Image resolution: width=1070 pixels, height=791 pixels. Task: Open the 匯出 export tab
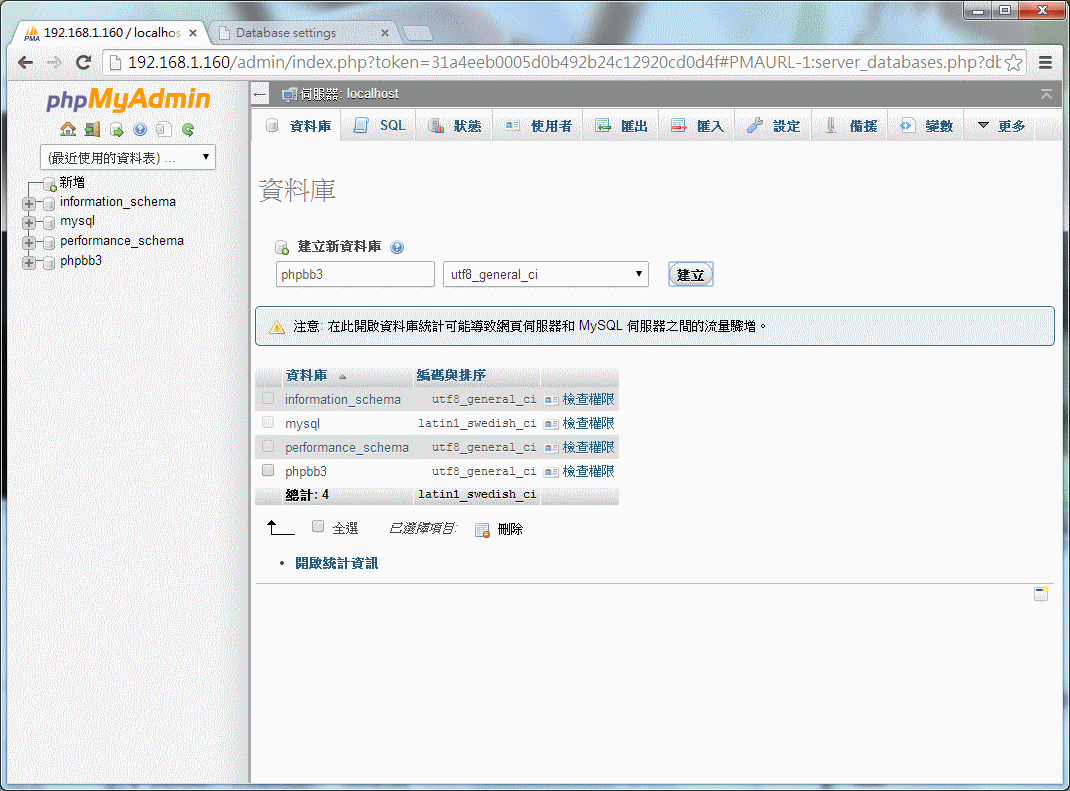coord(621,126)
